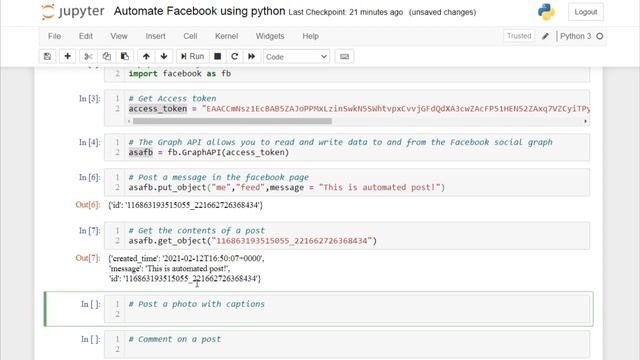Open the File menu
Image resolution: width=640 pixels, height=360 pixels.
54,36
